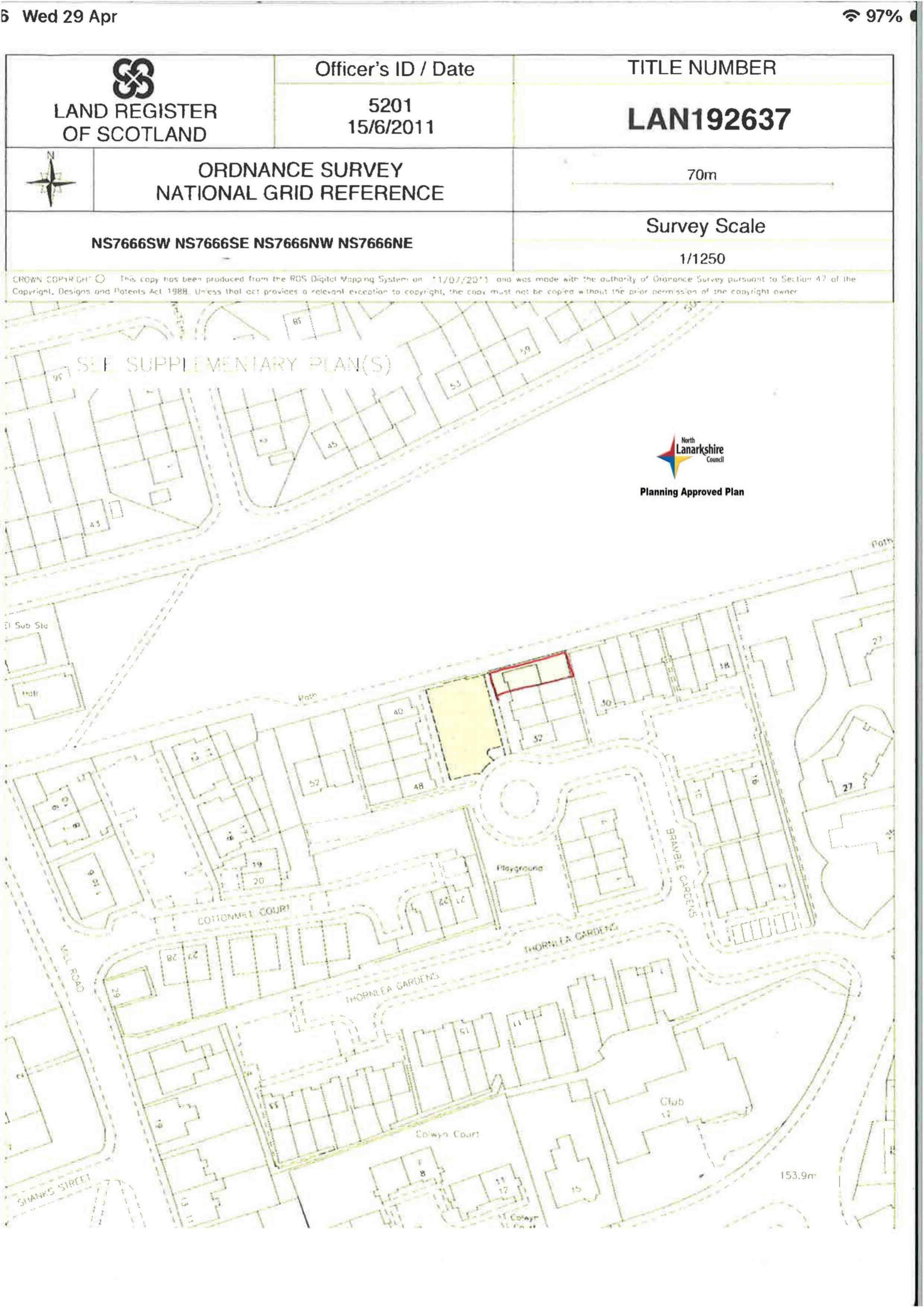Click the Officer's ID / Date heading
Screen dimensions: 924x1308
pos(394,69)
